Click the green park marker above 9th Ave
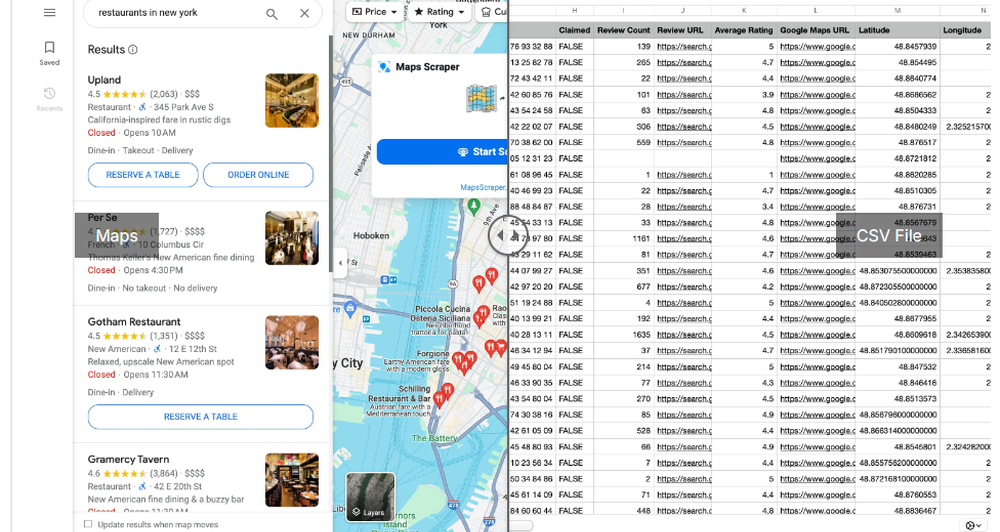 474,206
